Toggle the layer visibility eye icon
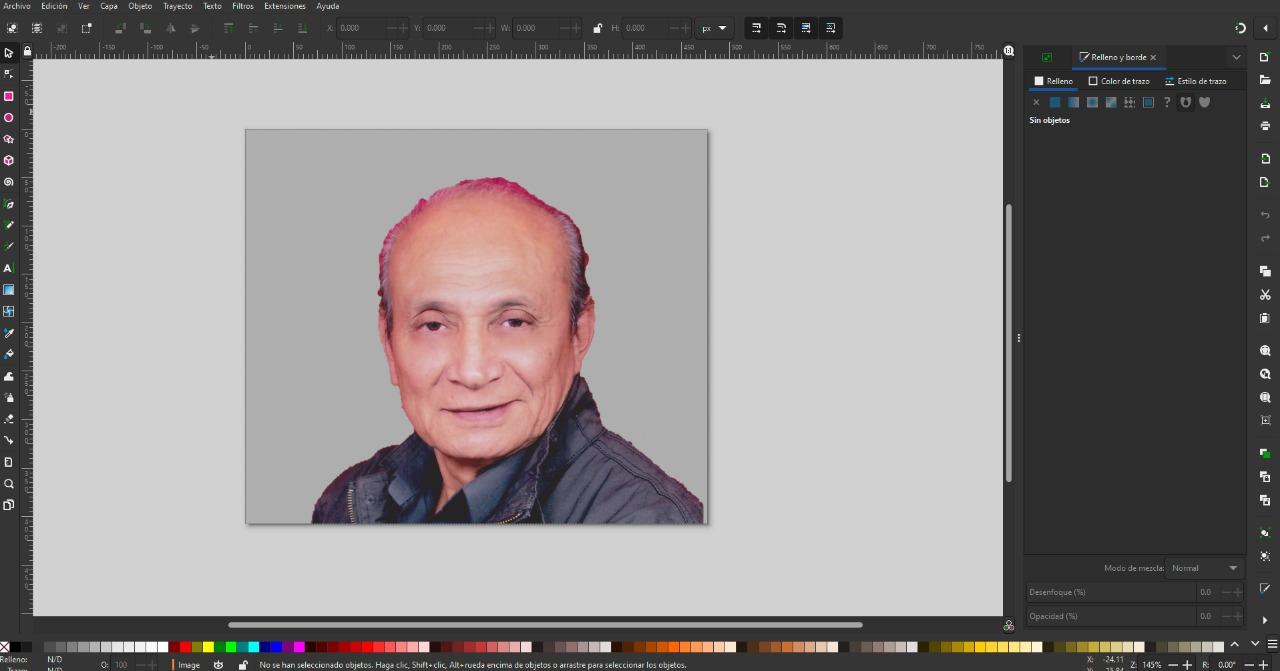 pos(218,665)
